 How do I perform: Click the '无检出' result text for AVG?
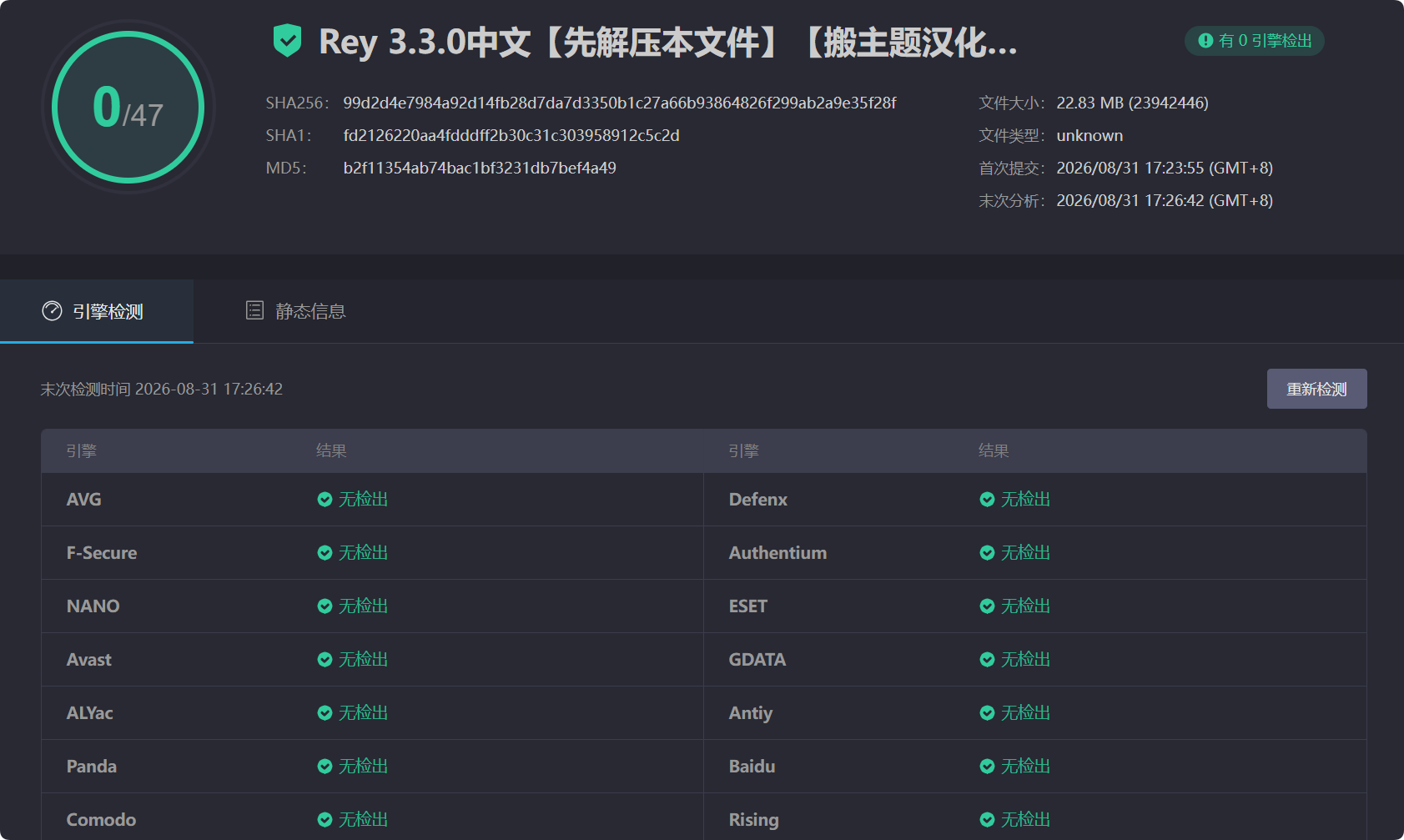coord(364,500)
